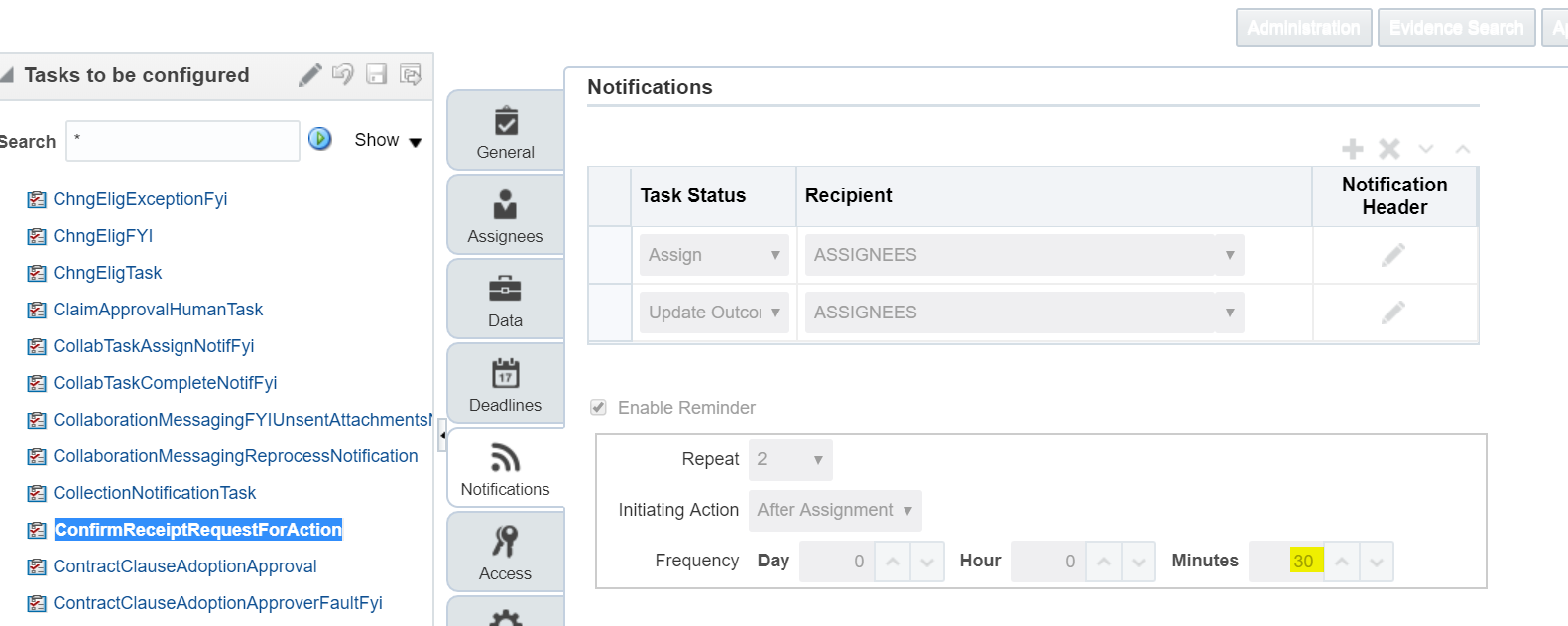Increase the Hour frequency value
This screenshot has width=1568, height=626.
click(x=1104, y=562)
